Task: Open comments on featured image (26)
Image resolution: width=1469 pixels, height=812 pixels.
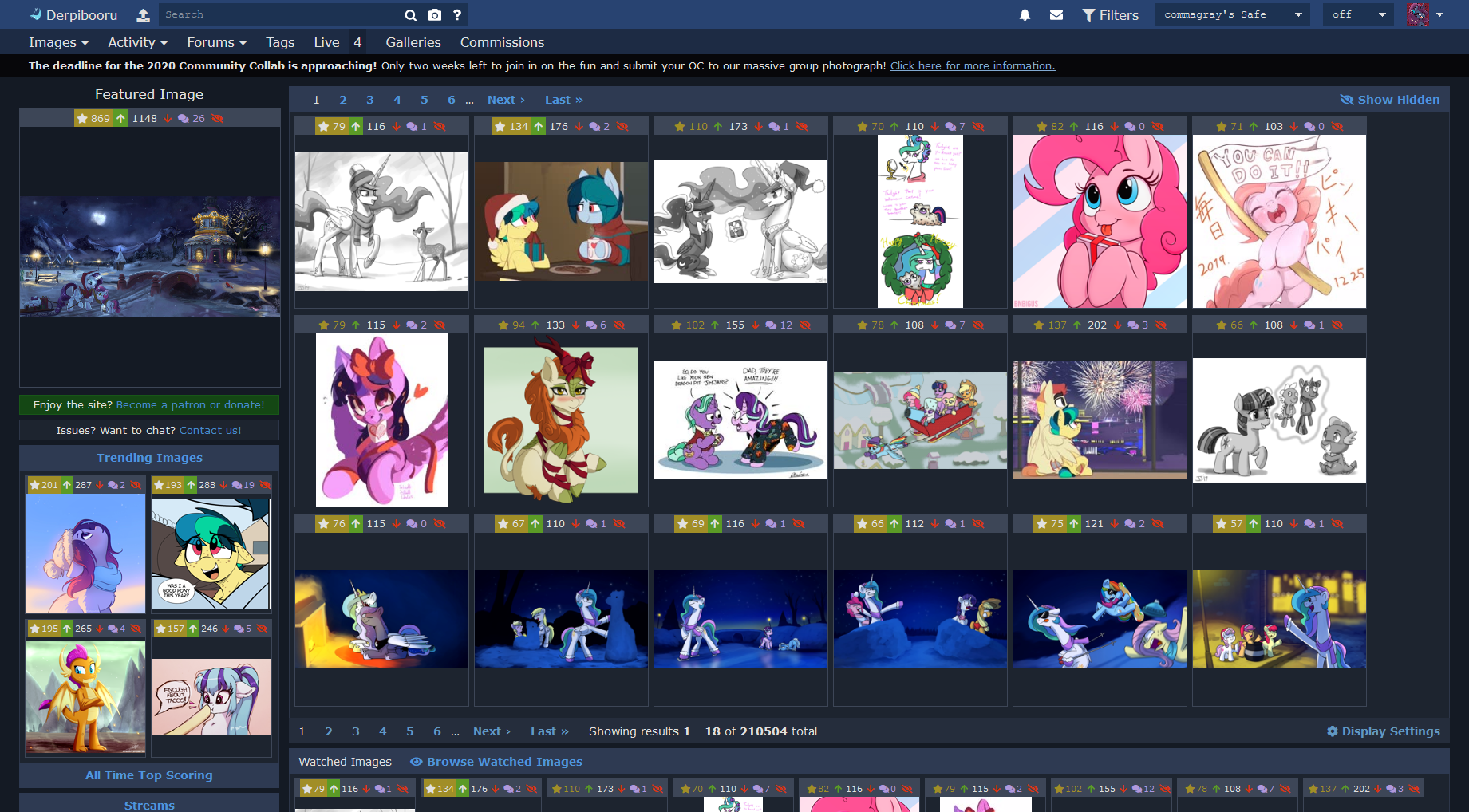Action: point(191,118)
